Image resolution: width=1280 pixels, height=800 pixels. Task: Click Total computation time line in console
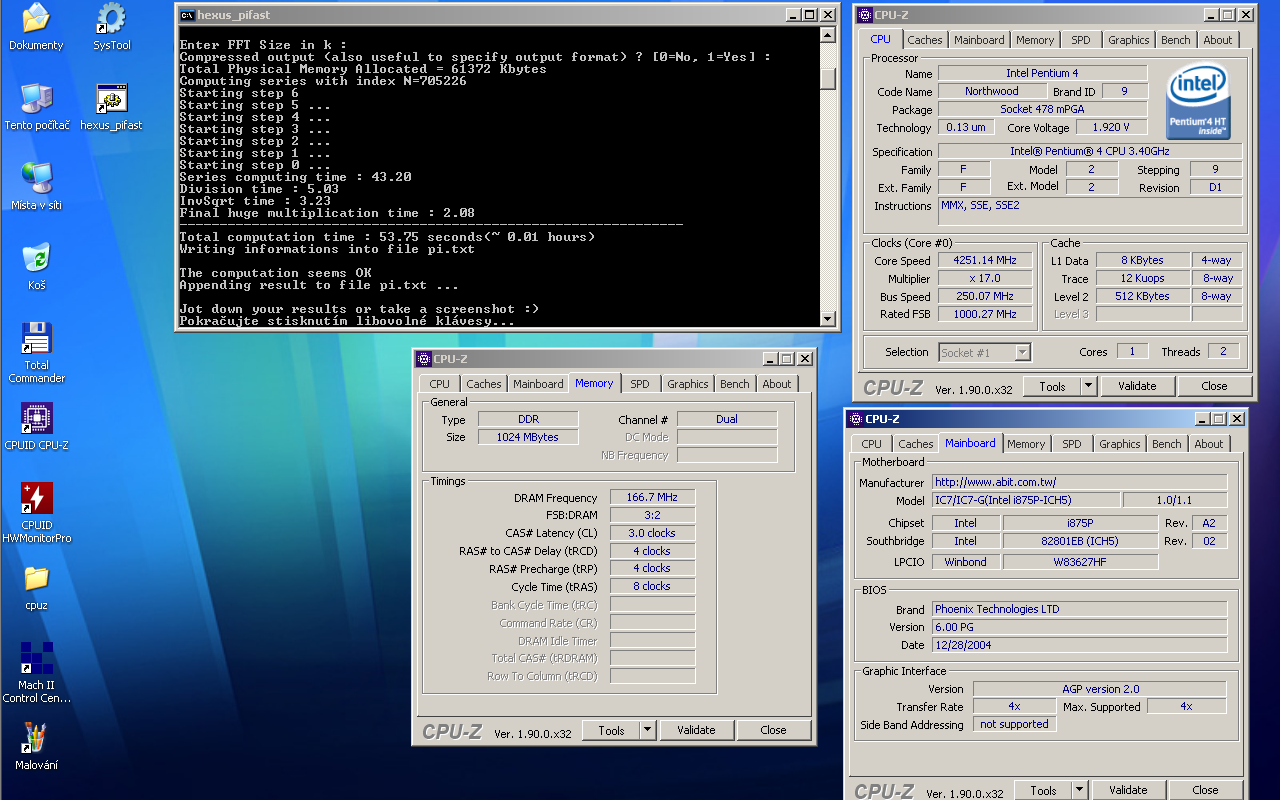[387, 237]
